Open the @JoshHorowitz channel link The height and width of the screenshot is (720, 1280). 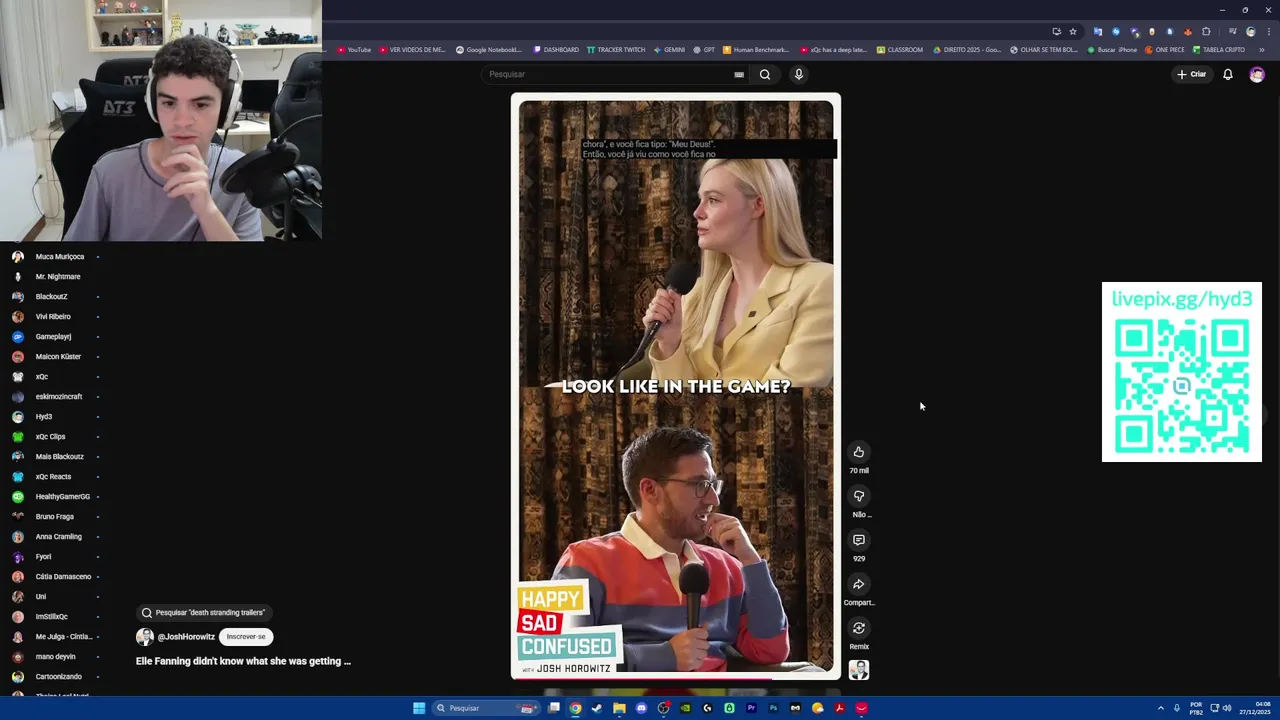coord(186,637)
